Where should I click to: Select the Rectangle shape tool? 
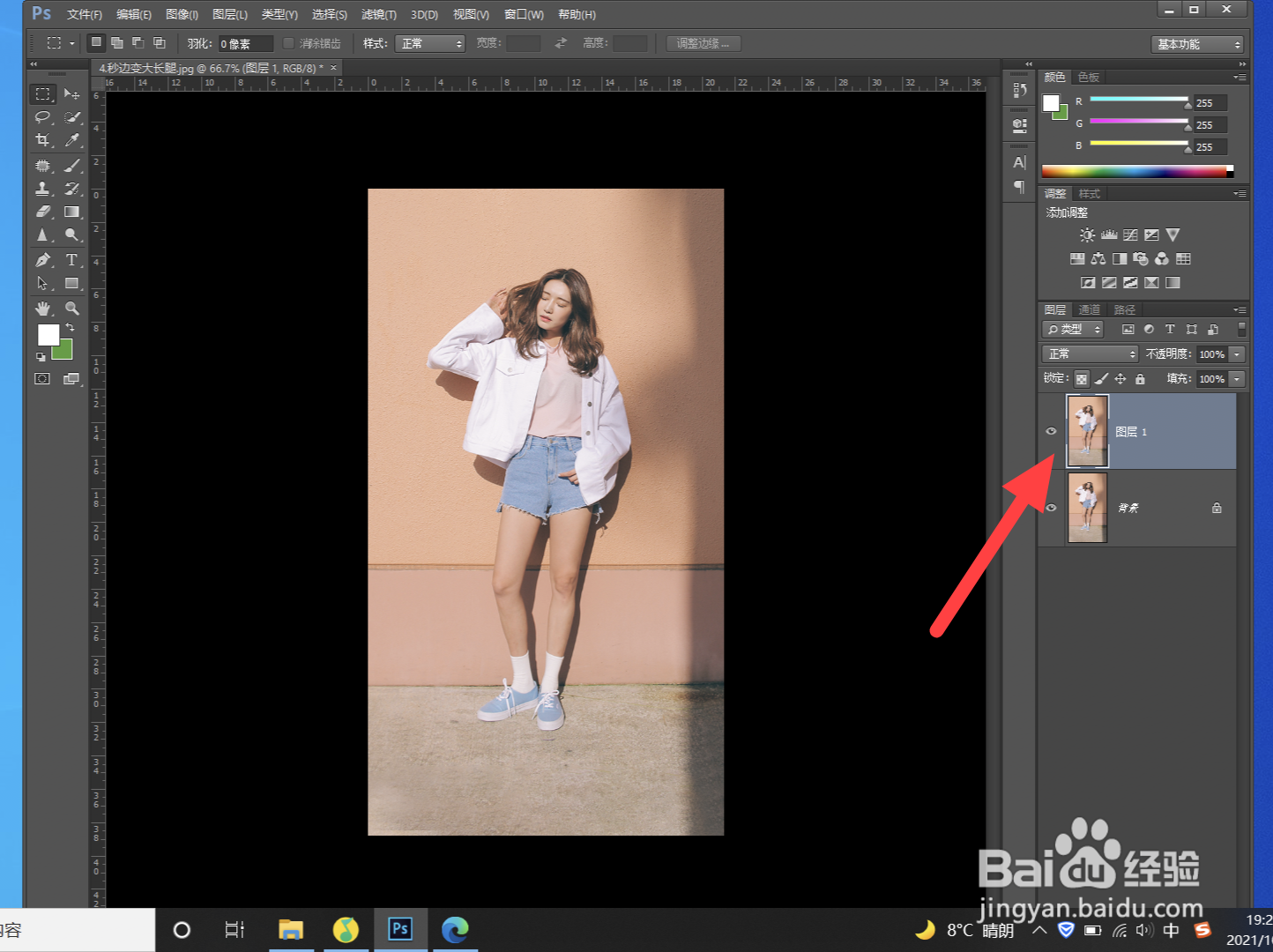(72, 284)
